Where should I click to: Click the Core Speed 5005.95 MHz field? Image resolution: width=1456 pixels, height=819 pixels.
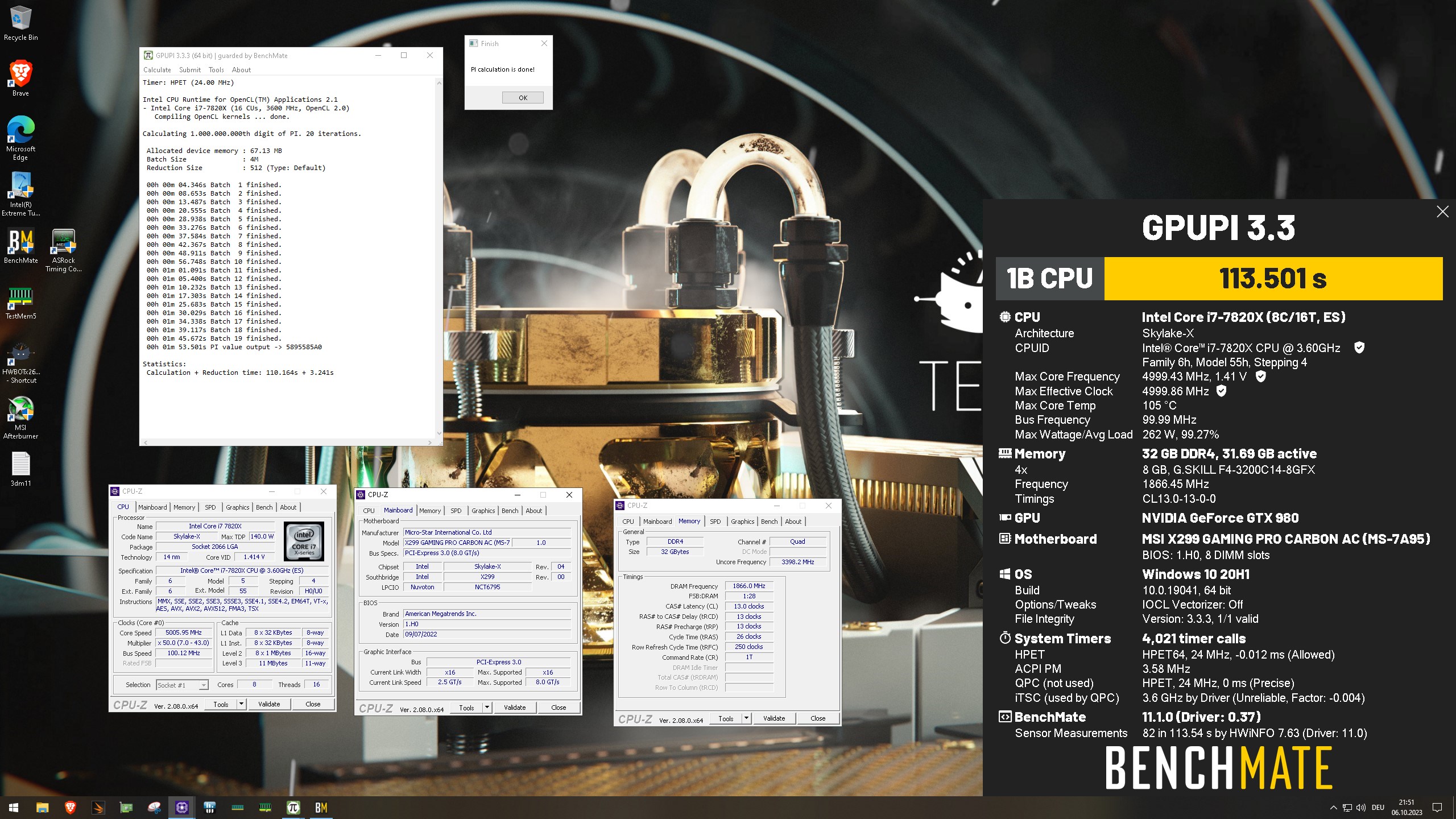coord(184,632)
